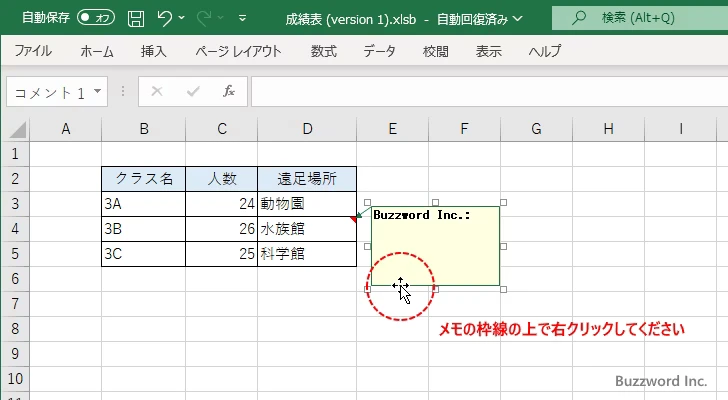728x400 pixels.
Task: Open the ページ レイアウト tab
Action: (238, 51)
